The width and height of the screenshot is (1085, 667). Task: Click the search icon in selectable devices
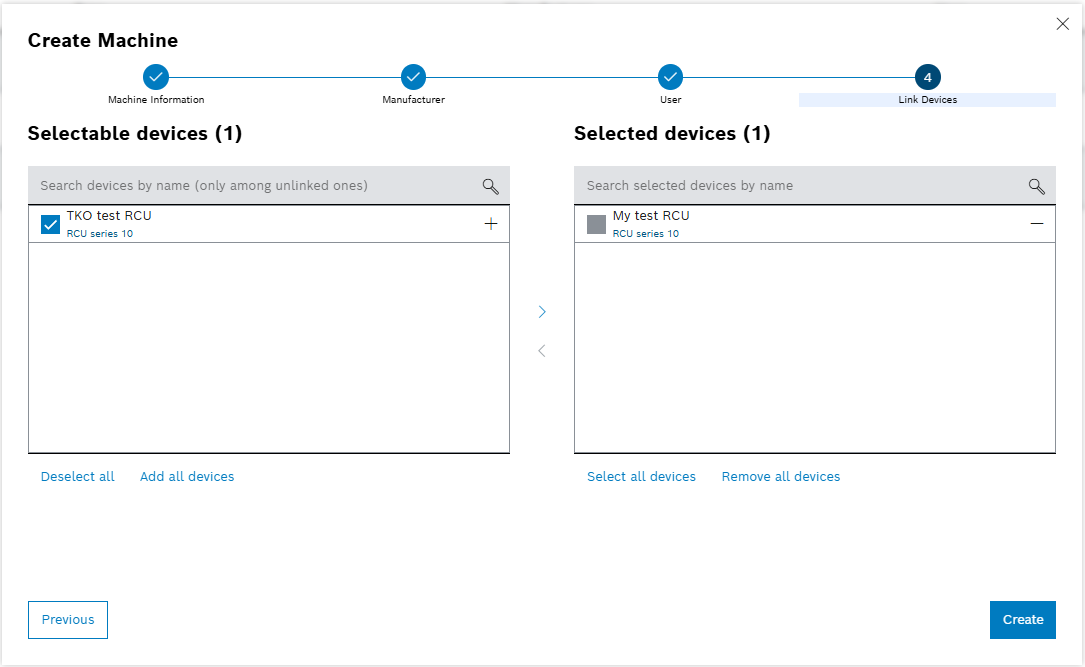coord(490,186)
